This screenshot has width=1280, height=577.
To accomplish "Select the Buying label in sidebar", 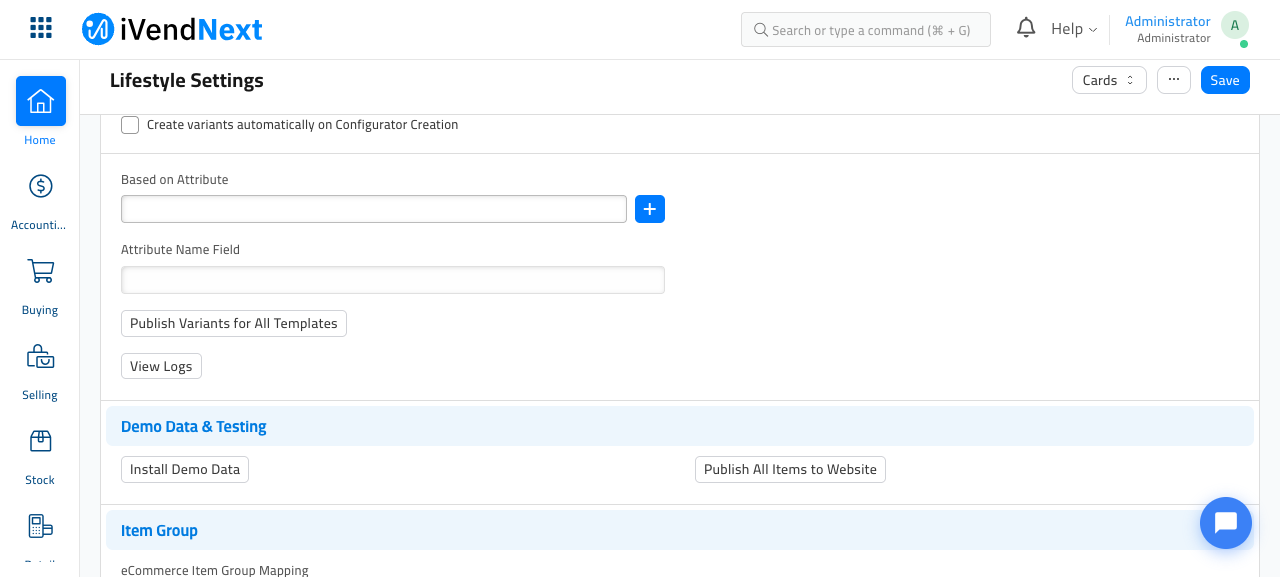I will click(40, 310).
